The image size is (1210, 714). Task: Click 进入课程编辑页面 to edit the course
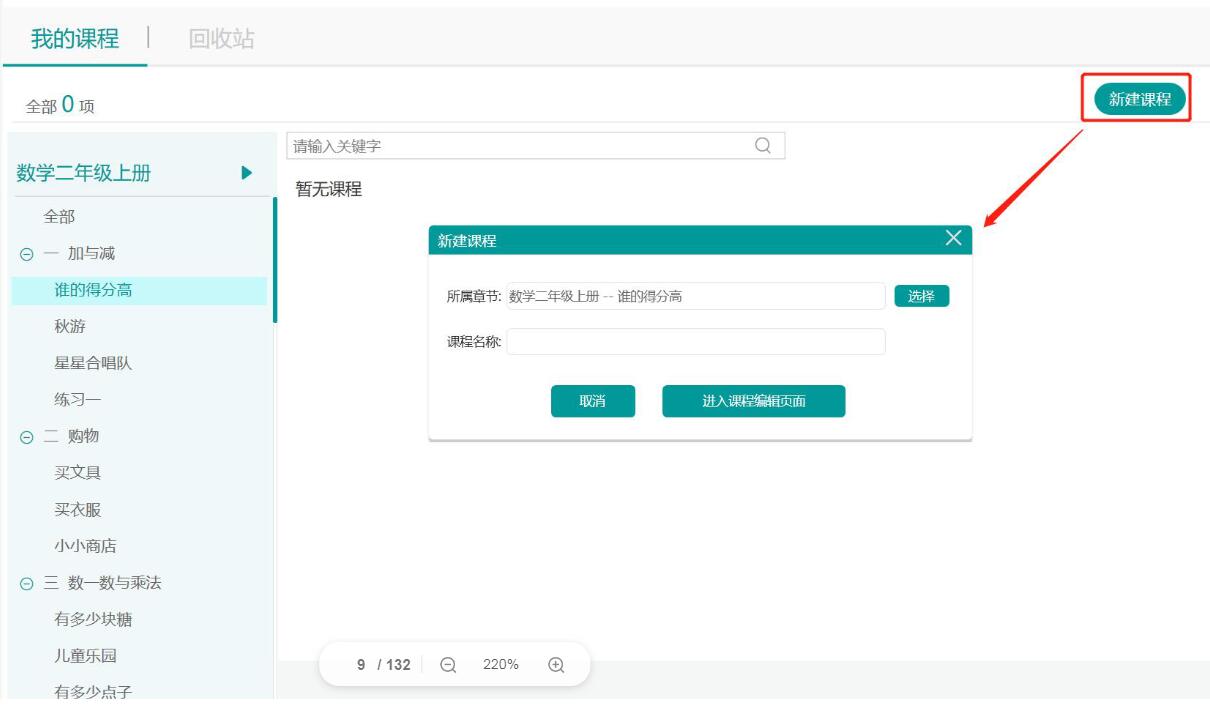coord(752,401)
